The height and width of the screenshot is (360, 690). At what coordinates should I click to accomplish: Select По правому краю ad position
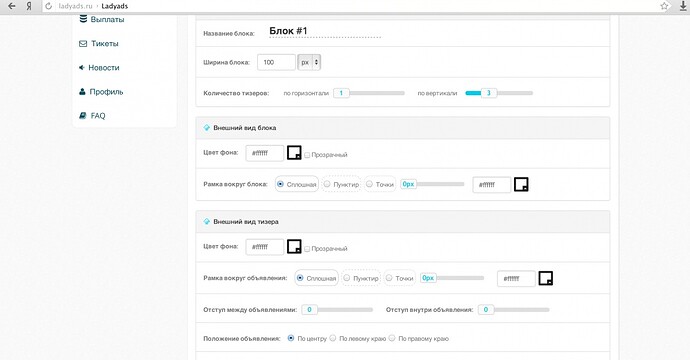(392, 338)
